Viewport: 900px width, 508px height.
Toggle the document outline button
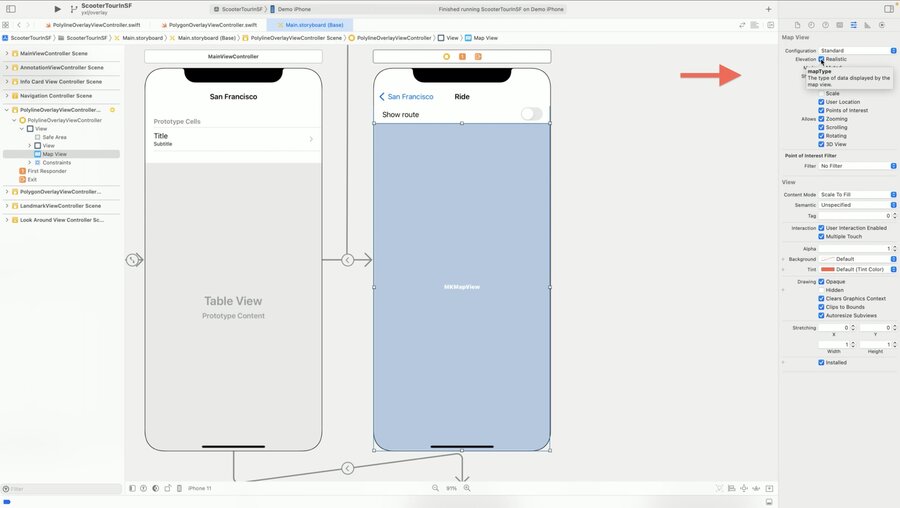pos(132,488)
